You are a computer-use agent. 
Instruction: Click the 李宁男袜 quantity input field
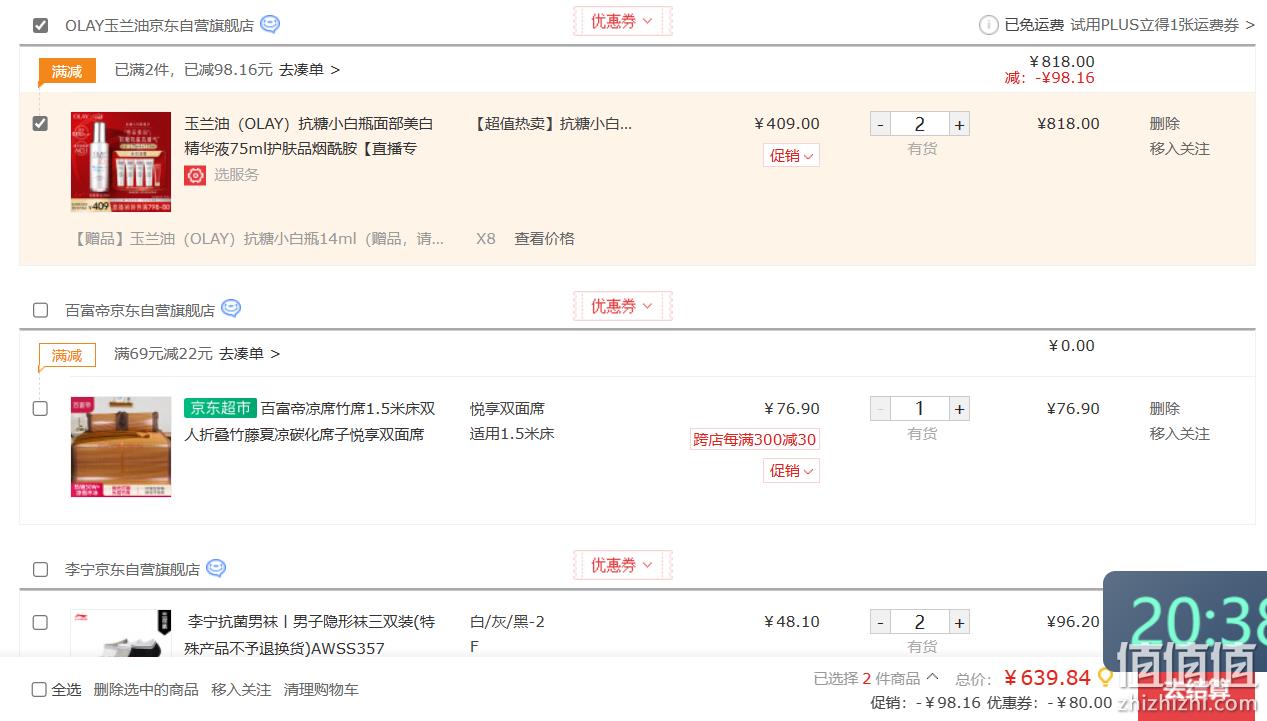click(919, 622)
